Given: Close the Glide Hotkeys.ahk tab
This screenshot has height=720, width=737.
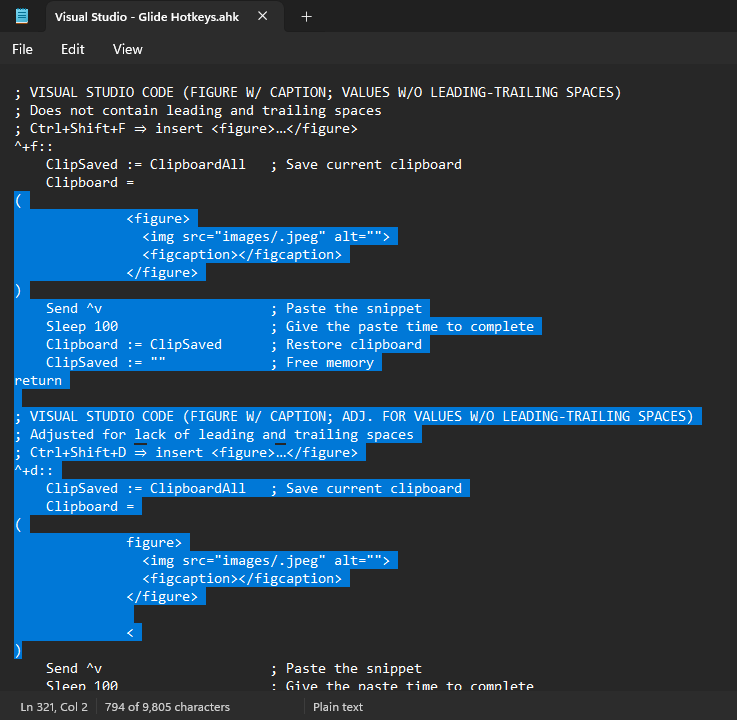Looking at the screenshot, I should [262, 16].
